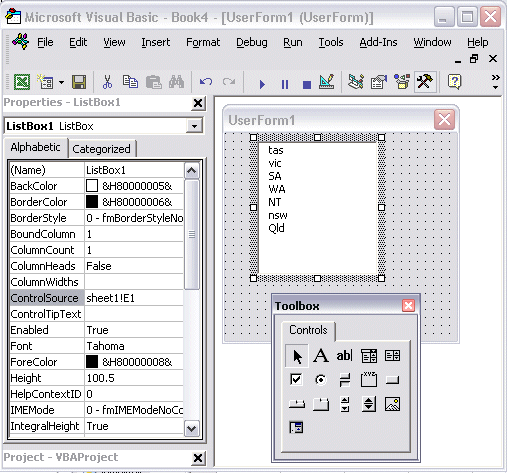
Task: Open Object Browser toolbar icon
Action: pyautogui.click(x=402, y=82)
